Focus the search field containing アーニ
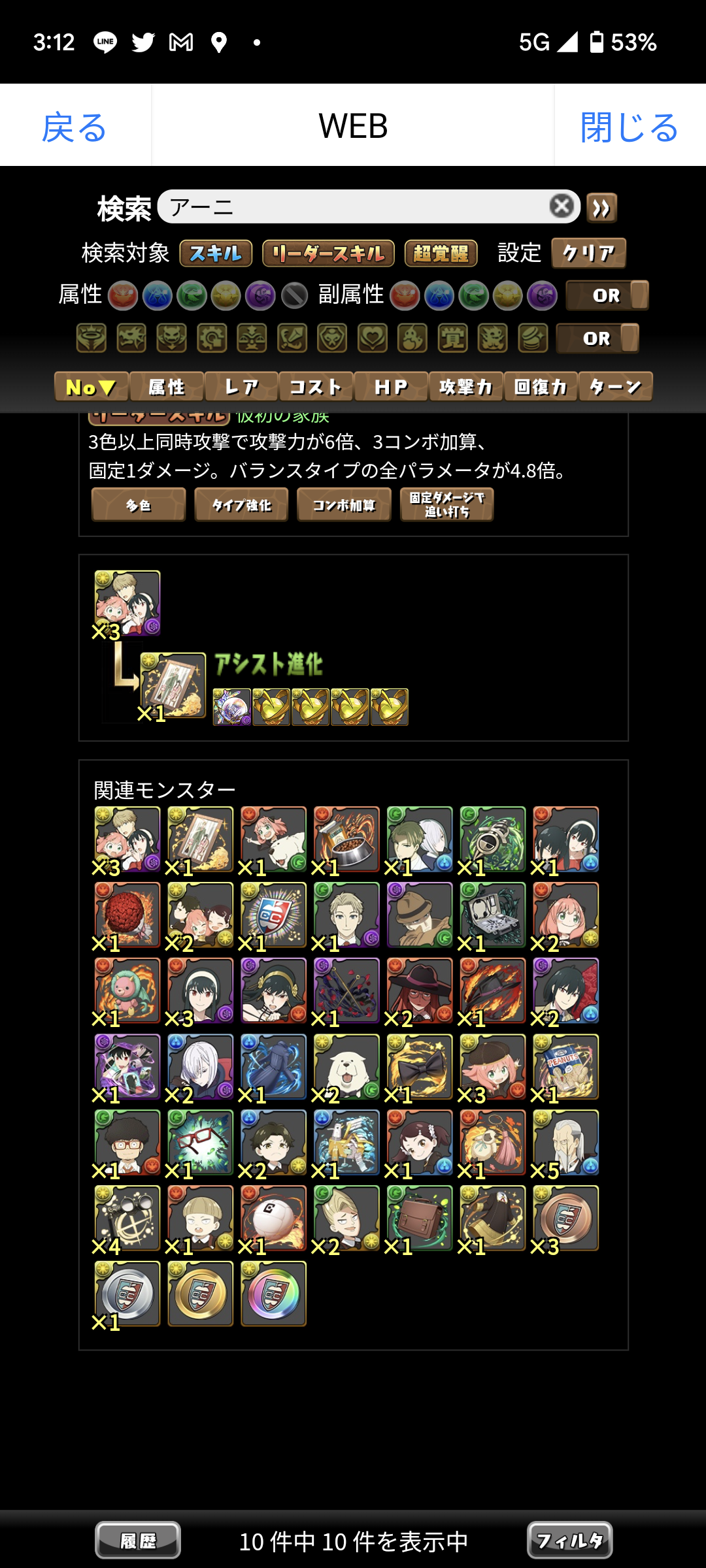The width and height of the screenshot is (706, 1568). click(x=356, y=207)
